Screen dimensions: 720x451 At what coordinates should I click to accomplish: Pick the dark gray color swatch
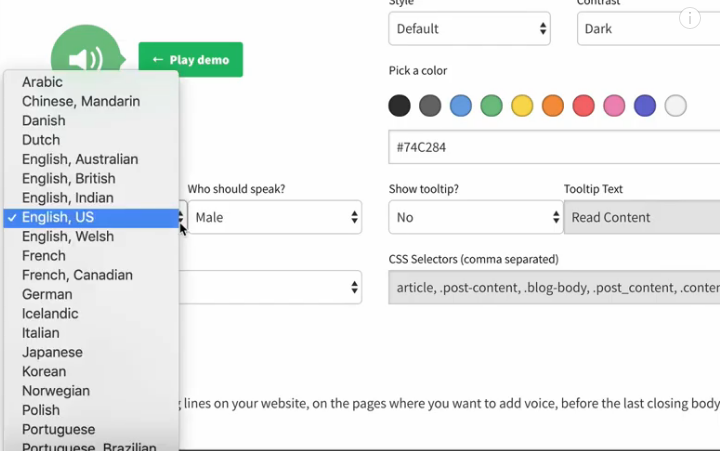430,106
